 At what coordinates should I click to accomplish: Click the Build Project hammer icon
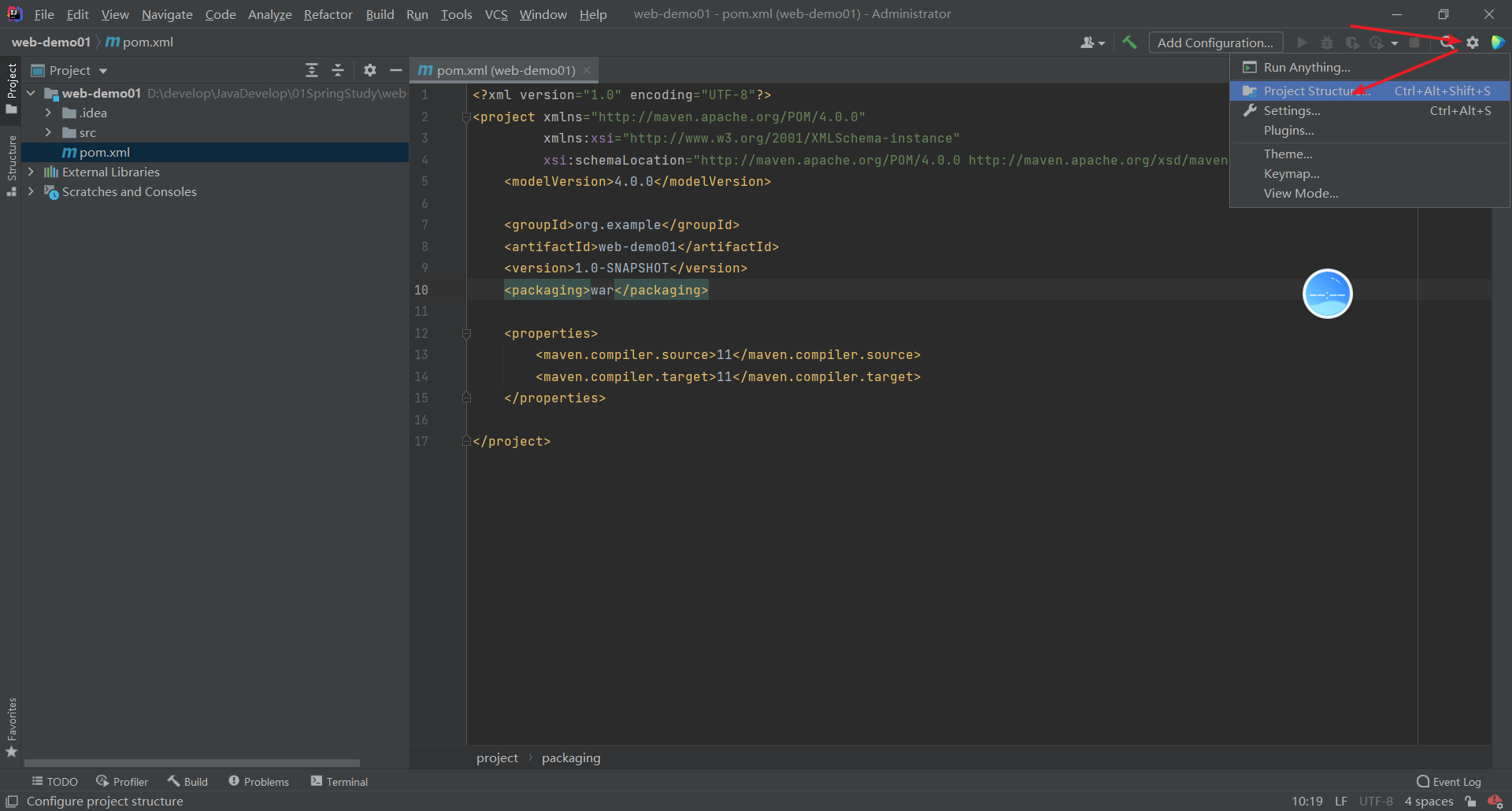pyautogui.click(x=1129, y=43)
